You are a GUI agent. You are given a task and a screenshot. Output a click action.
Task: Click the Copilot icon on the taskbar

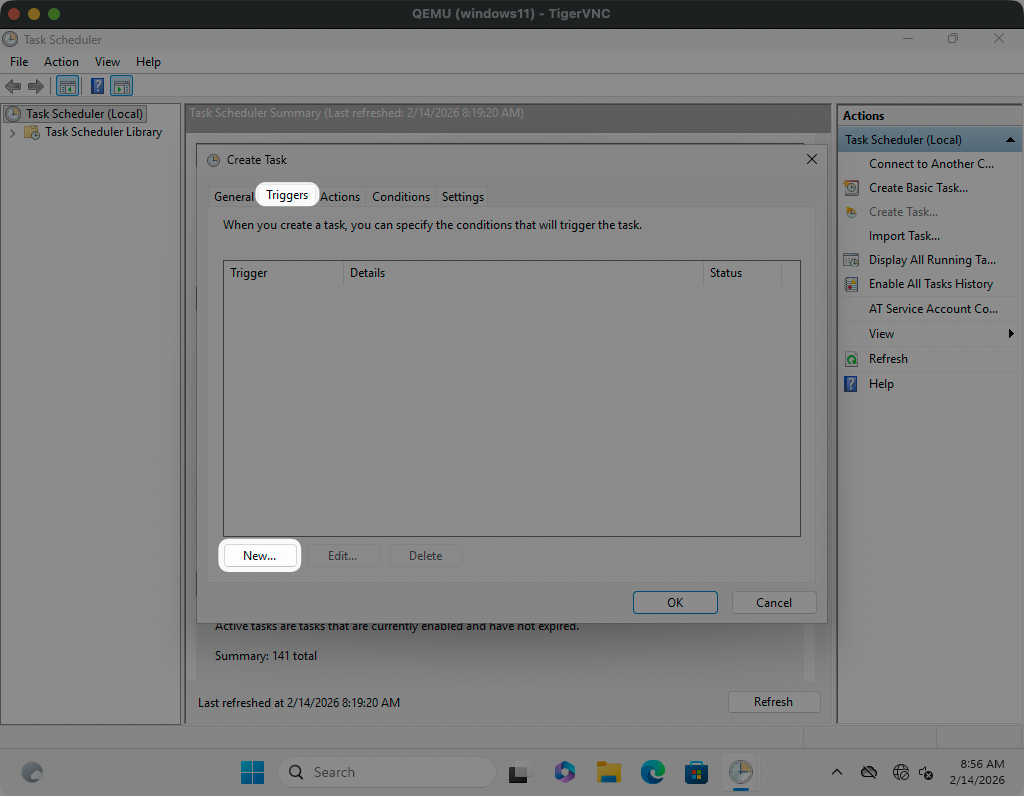(x=565, y=772)
